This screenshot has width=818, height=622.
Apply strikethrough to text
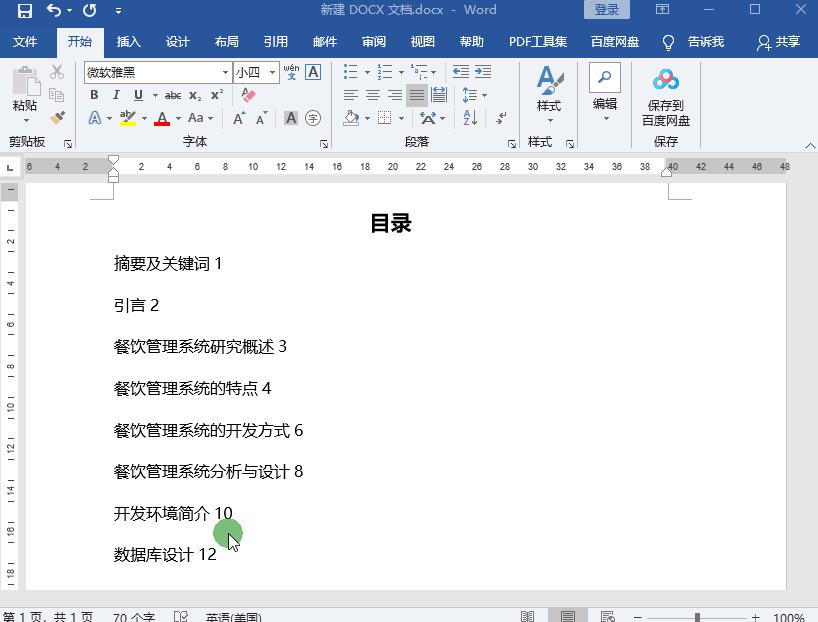point(174,94)
